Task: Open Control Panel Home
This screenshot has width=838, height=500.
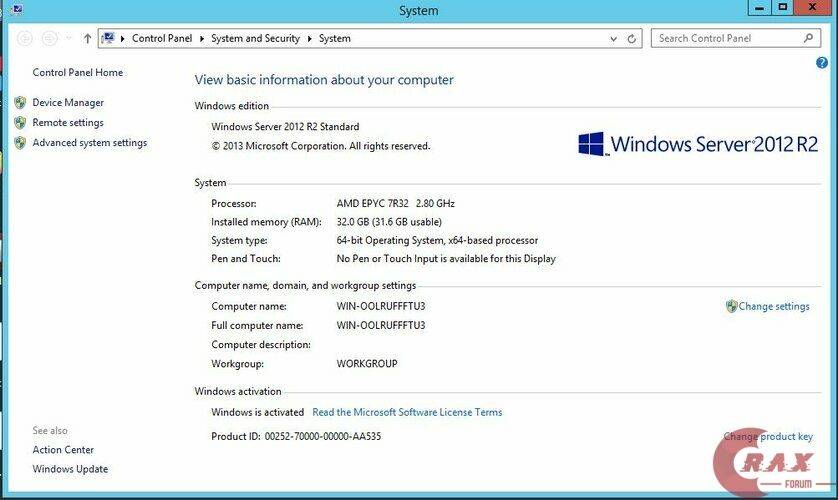Action: click(77, 73)
